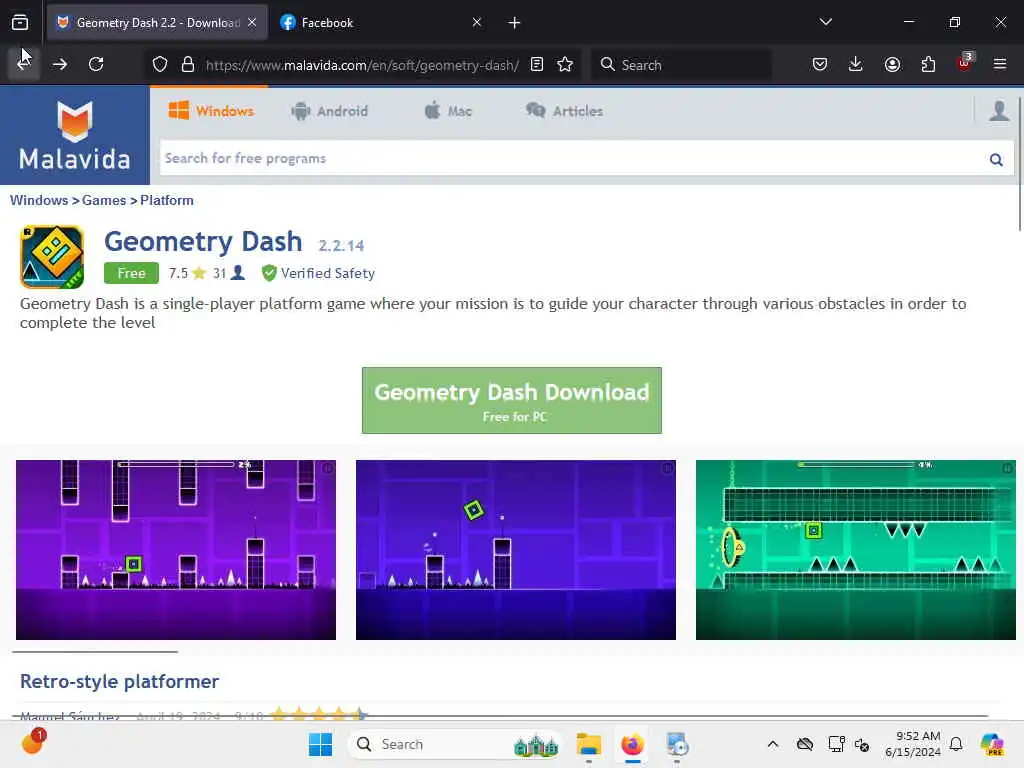
Task: Select the Android platform menu
Action: (330, 111)
